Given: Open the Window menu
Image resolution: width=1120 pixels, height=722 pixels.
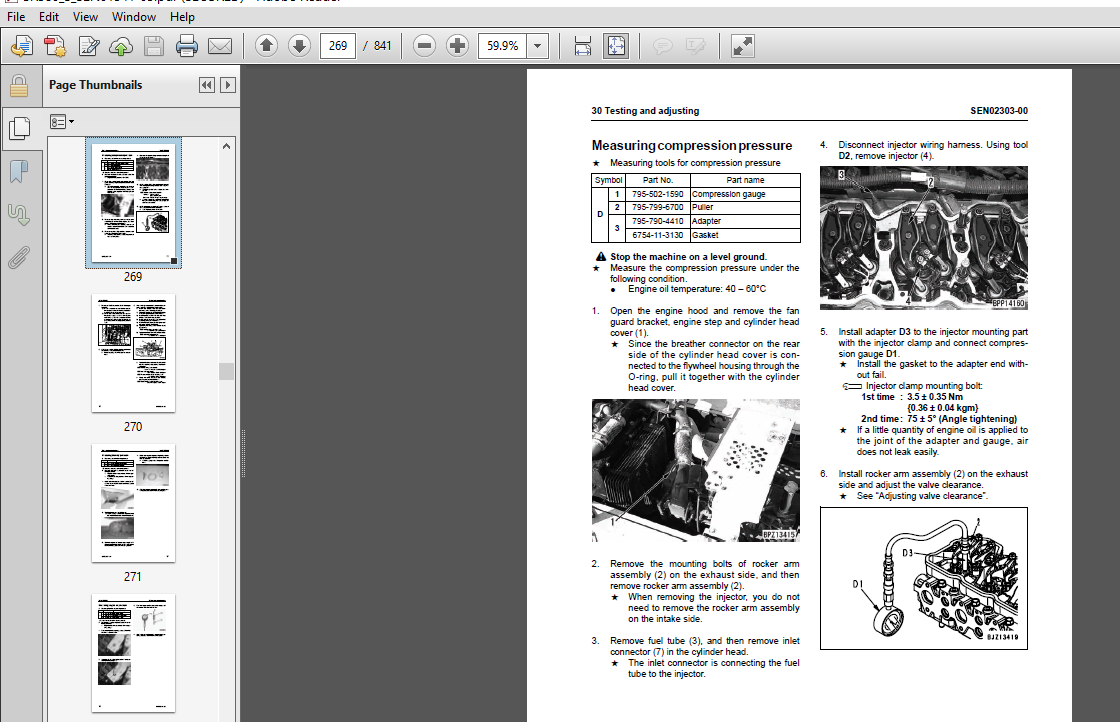Looking at the screenshot, I should click(x=134, y=16).
